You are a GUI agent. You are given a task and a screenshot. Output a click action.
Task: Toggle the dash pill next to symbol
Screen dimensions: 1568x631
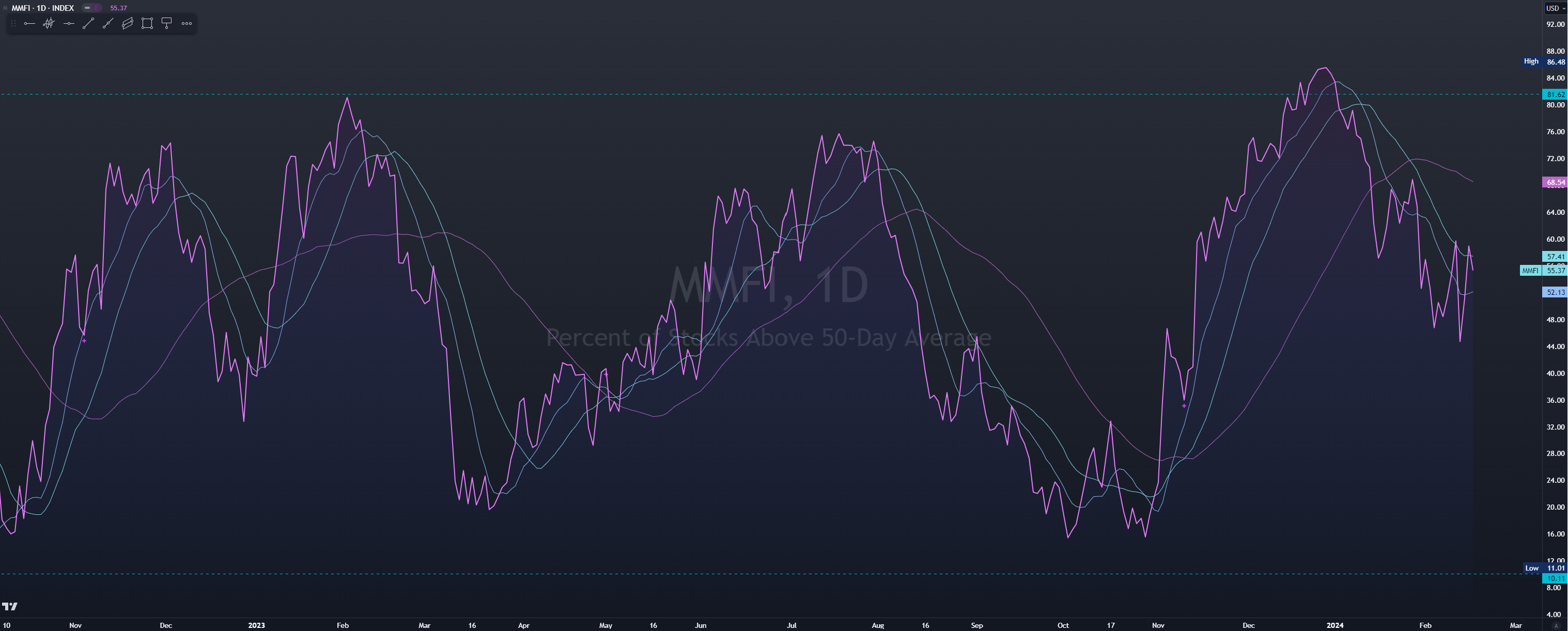87,8
